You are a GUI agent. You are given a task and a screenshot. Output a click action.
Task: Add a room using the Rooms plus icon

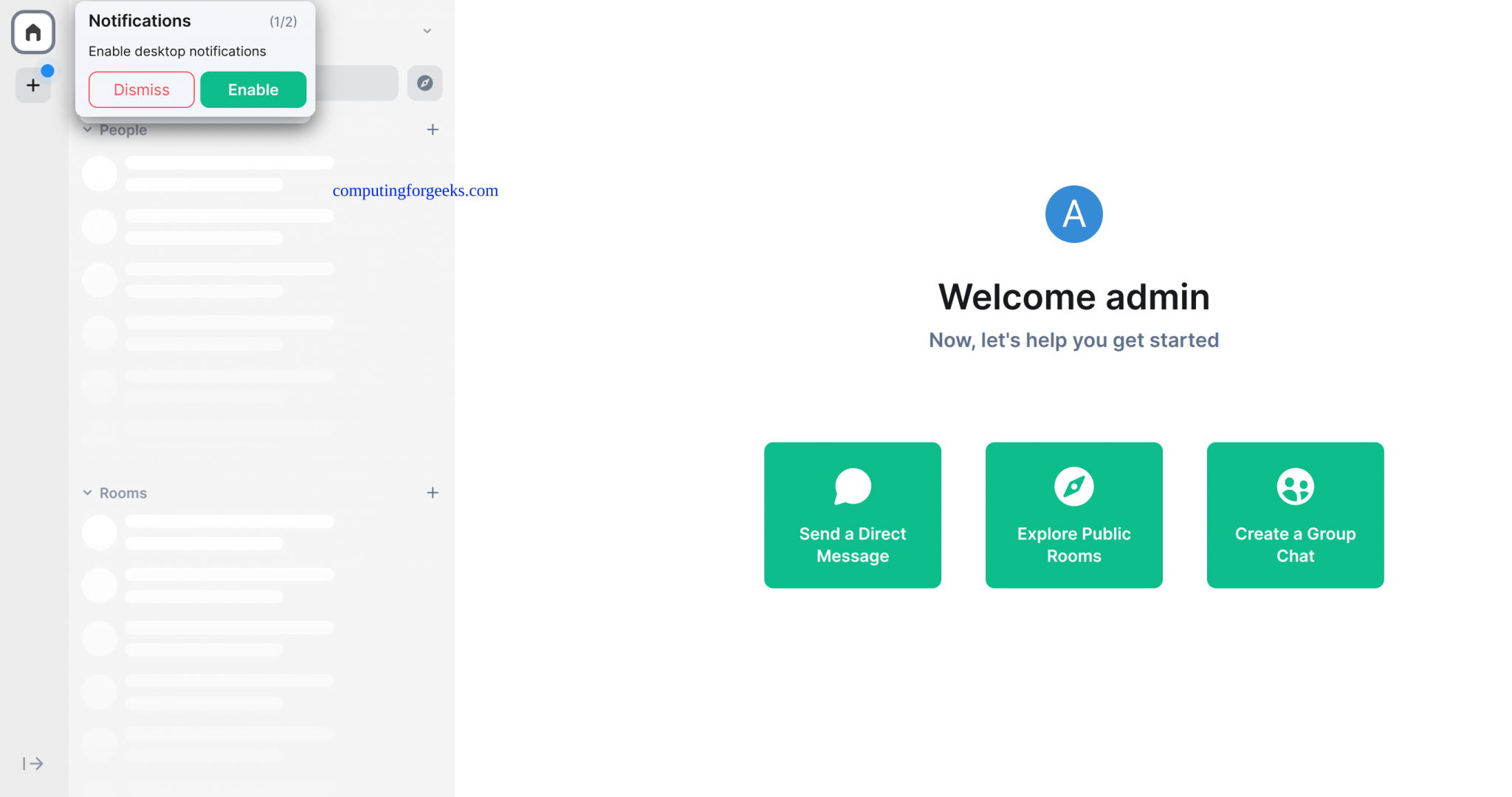433,493
